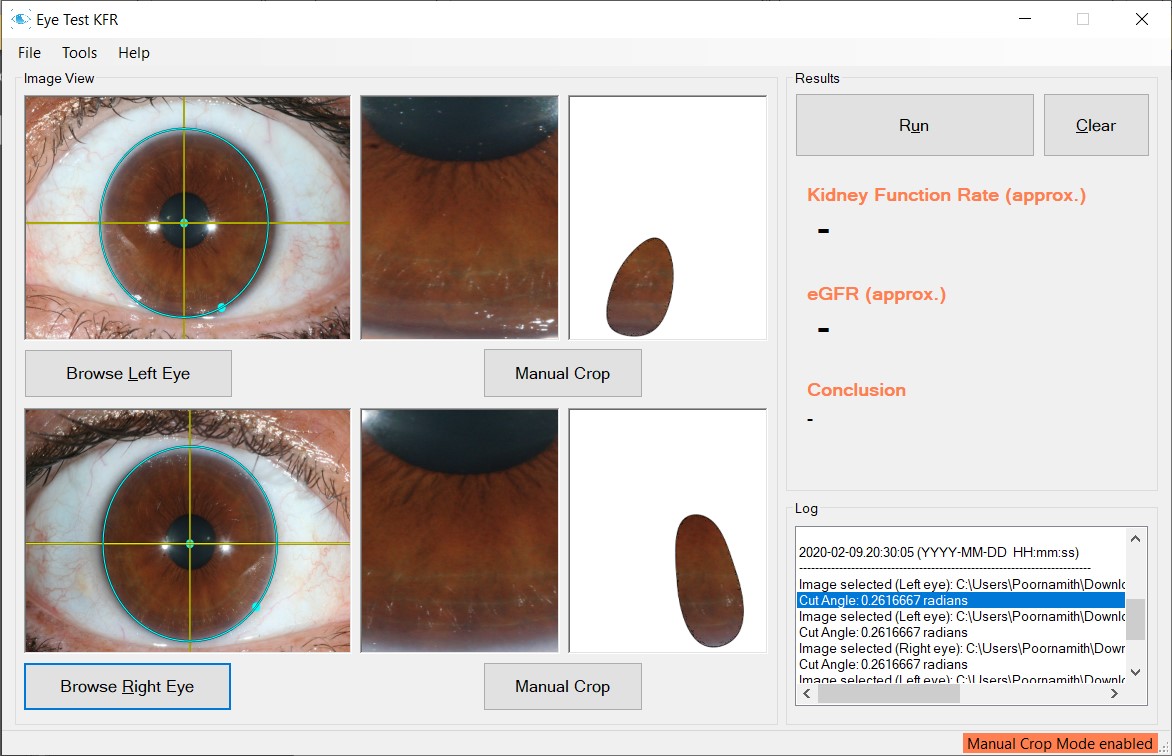
Task: Click the center point of right eye crosshair
Action: click(189, 544)
